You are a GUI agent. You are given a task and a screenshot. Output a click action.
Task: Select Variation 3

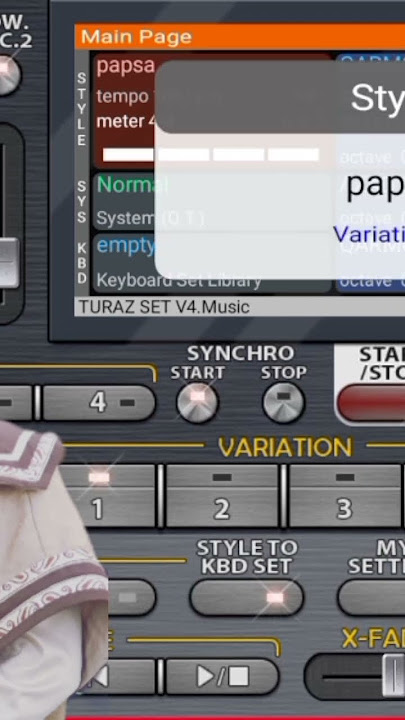tap(345, 496)
